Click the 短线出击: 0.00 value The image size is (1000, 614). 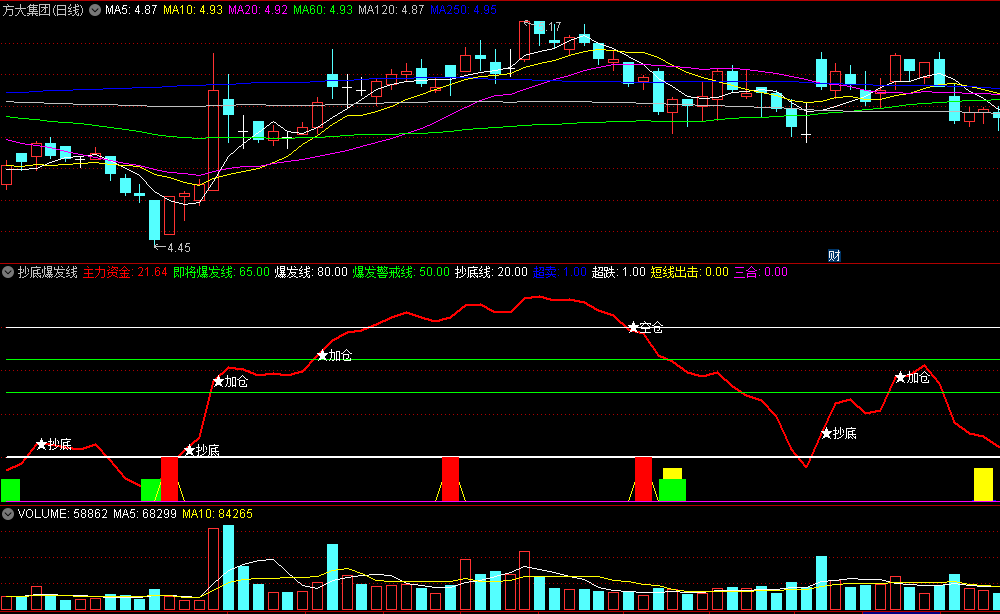[x=689, y=272]
